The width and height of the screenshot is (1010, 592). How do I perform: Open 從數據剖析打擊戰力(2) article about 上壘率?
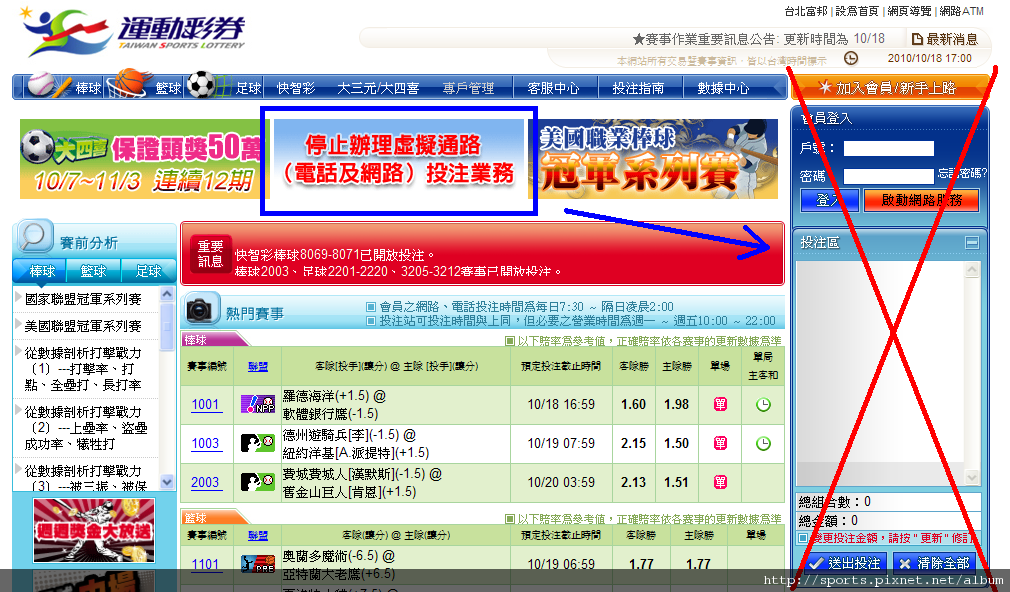coord(86,428)
